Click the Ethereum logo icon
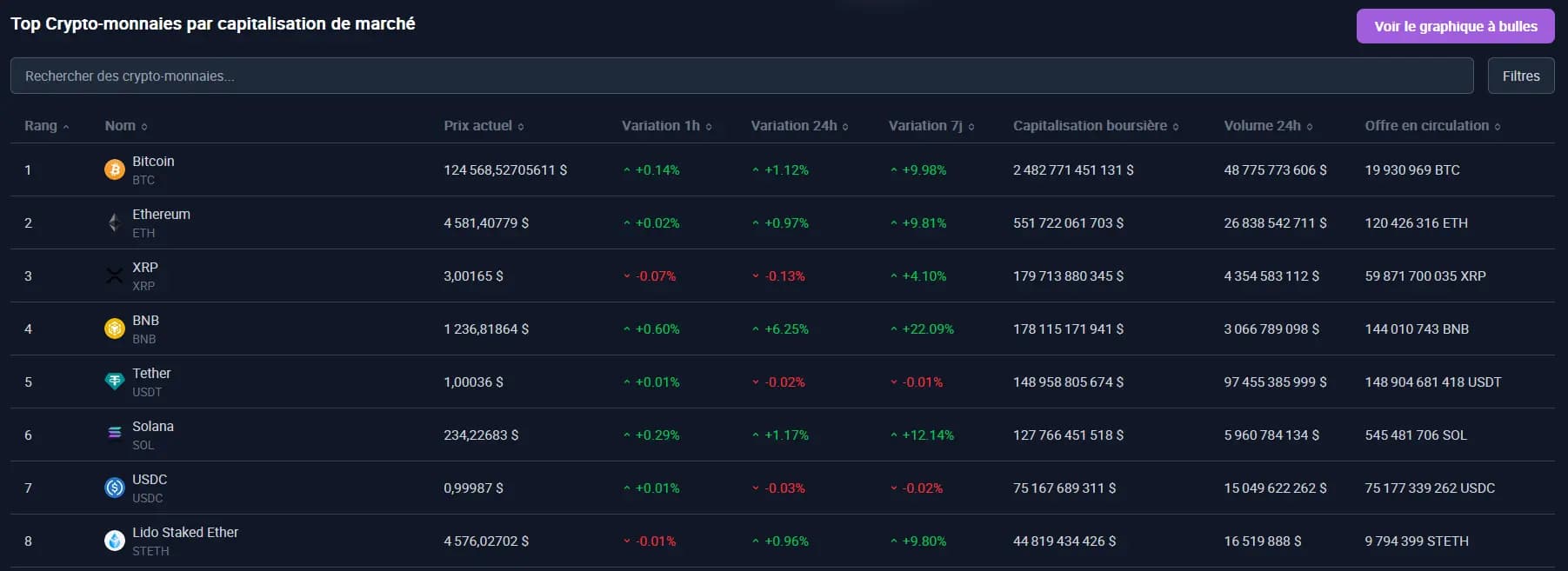The height and width of the screenshot is (571, 1568). 114,223
